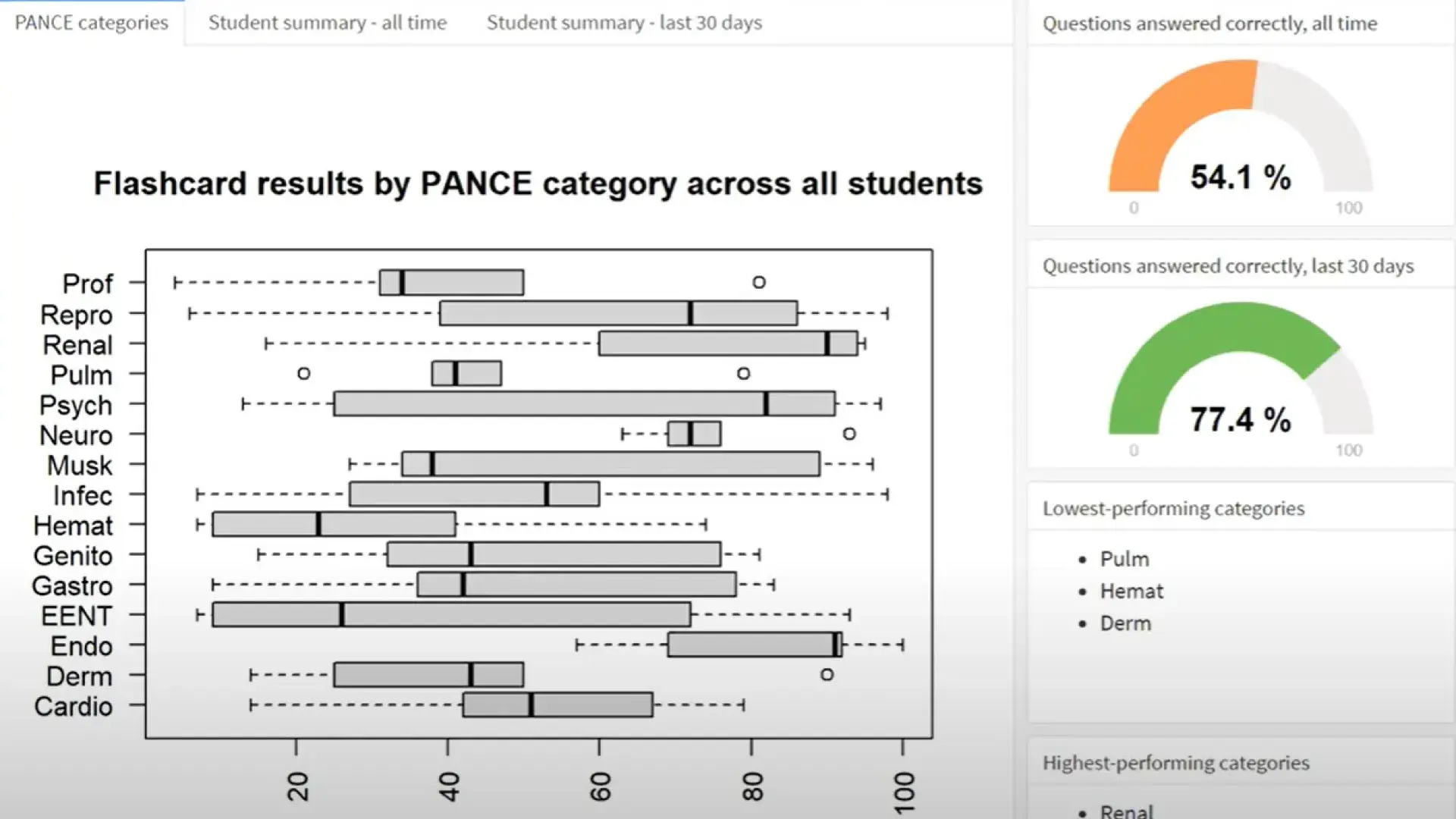Click the Endo category label on the axis

coord(81,646)
